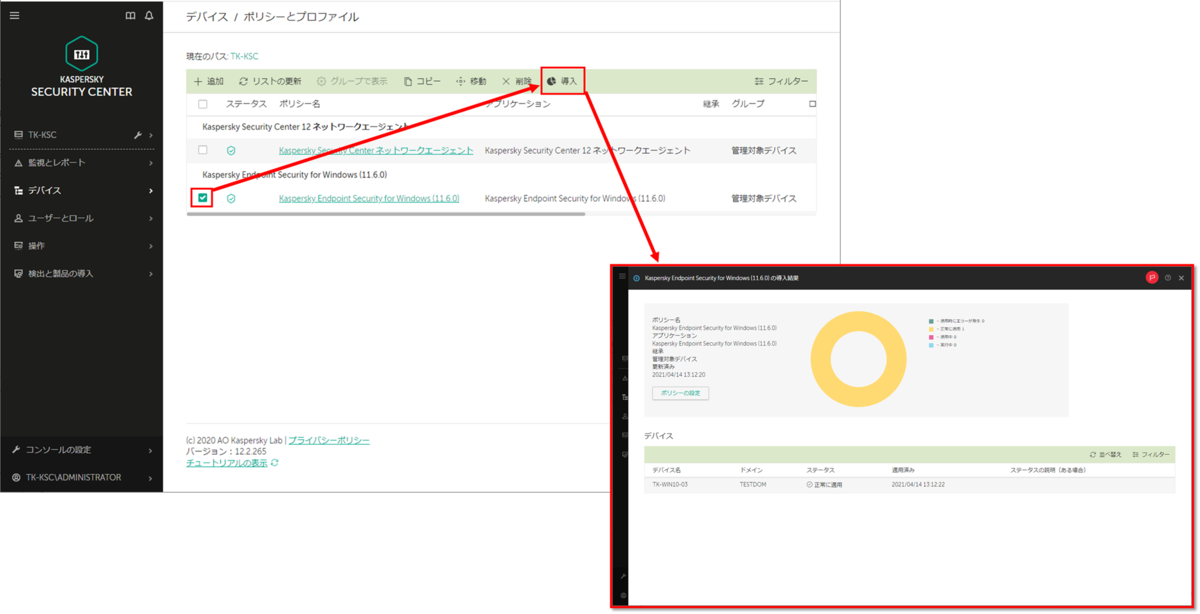The height and width of the screenshot is (614, 1200).
Task: Click the pink 適用中 legend swatch
Action: coord(931,337)
